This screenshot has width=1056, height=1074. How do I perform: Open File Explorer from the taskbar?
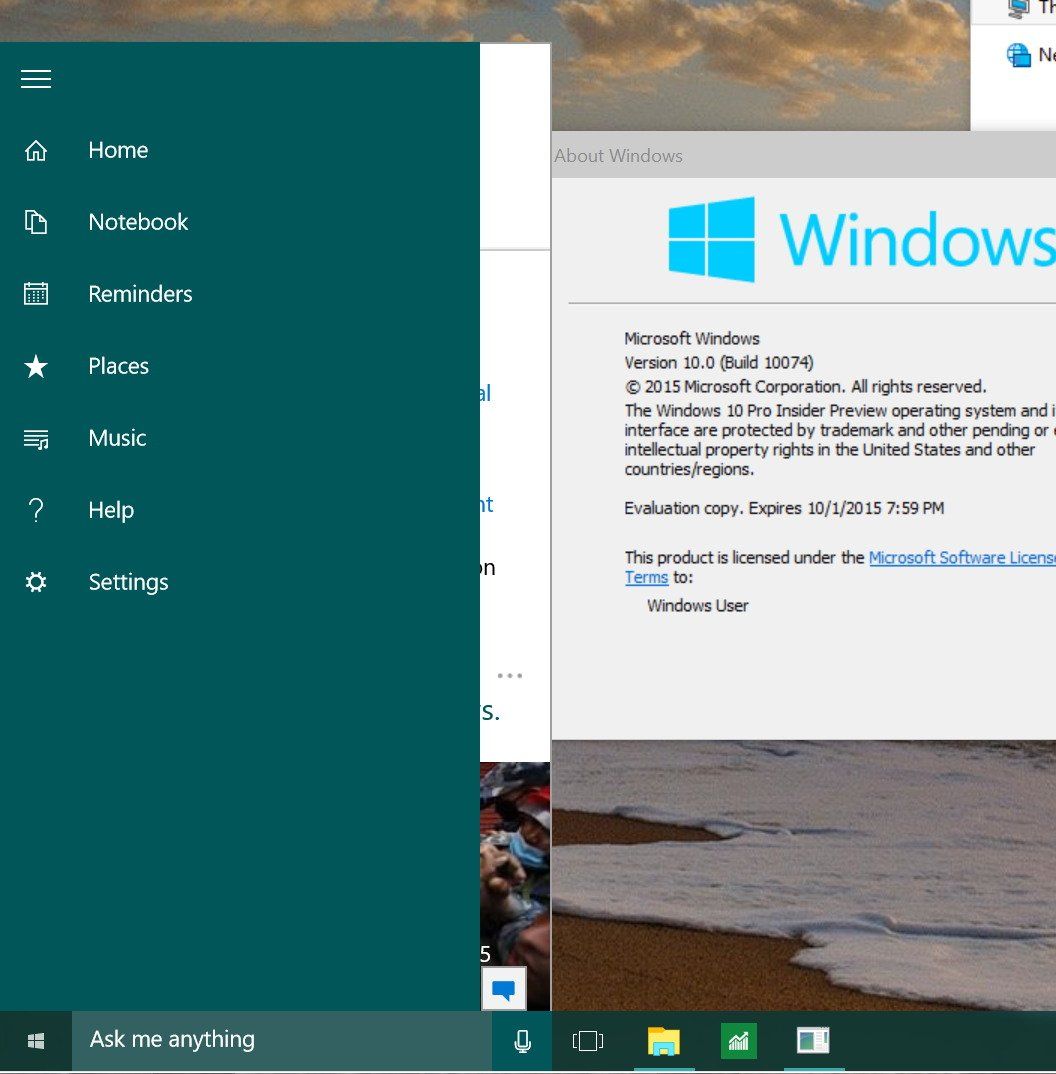(663, 1040)
